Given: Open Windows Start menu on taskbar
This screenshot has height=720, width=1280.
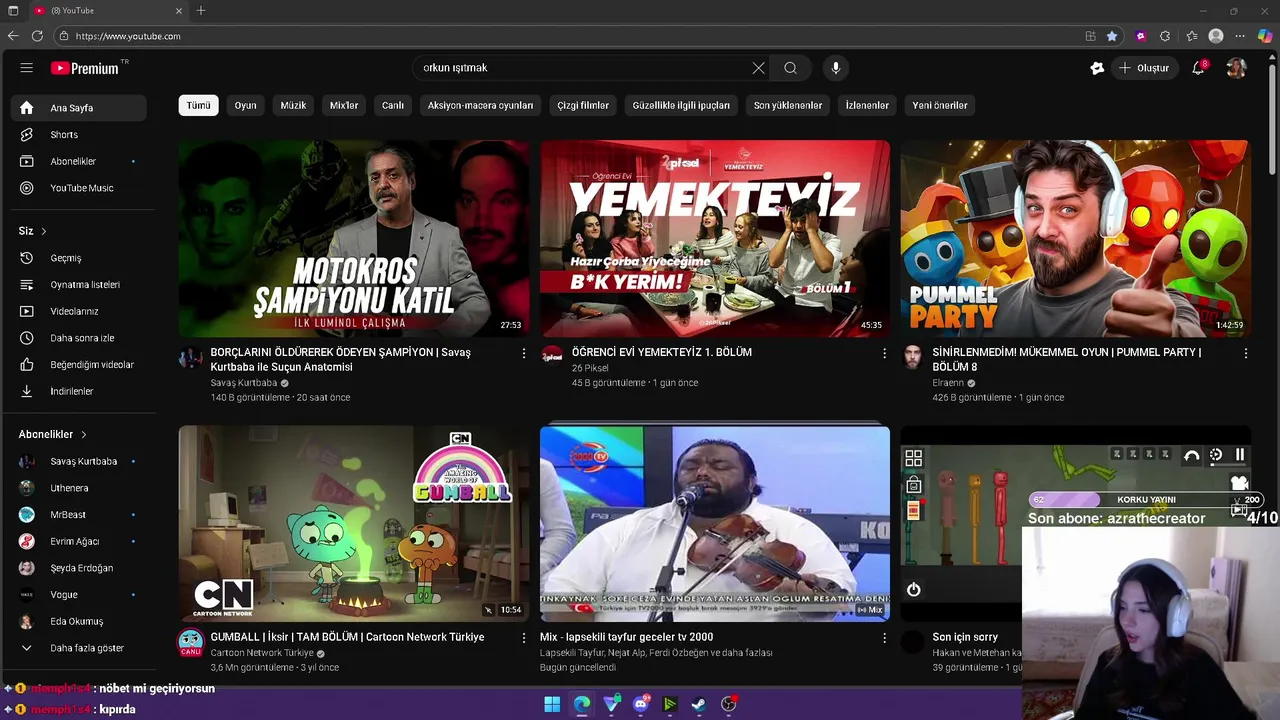Looking at the screenshot, I should [x=552, y=705].
